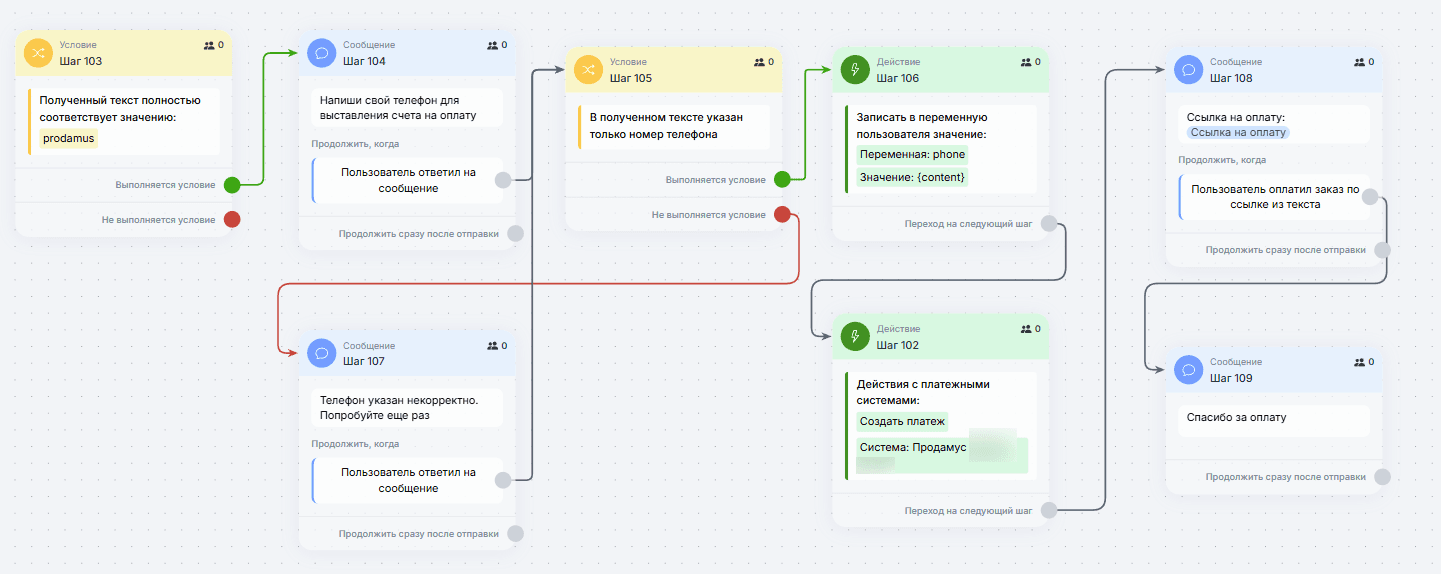Click the users counter icon on Шаг 105
The image size is (1441, 574).
759,62
